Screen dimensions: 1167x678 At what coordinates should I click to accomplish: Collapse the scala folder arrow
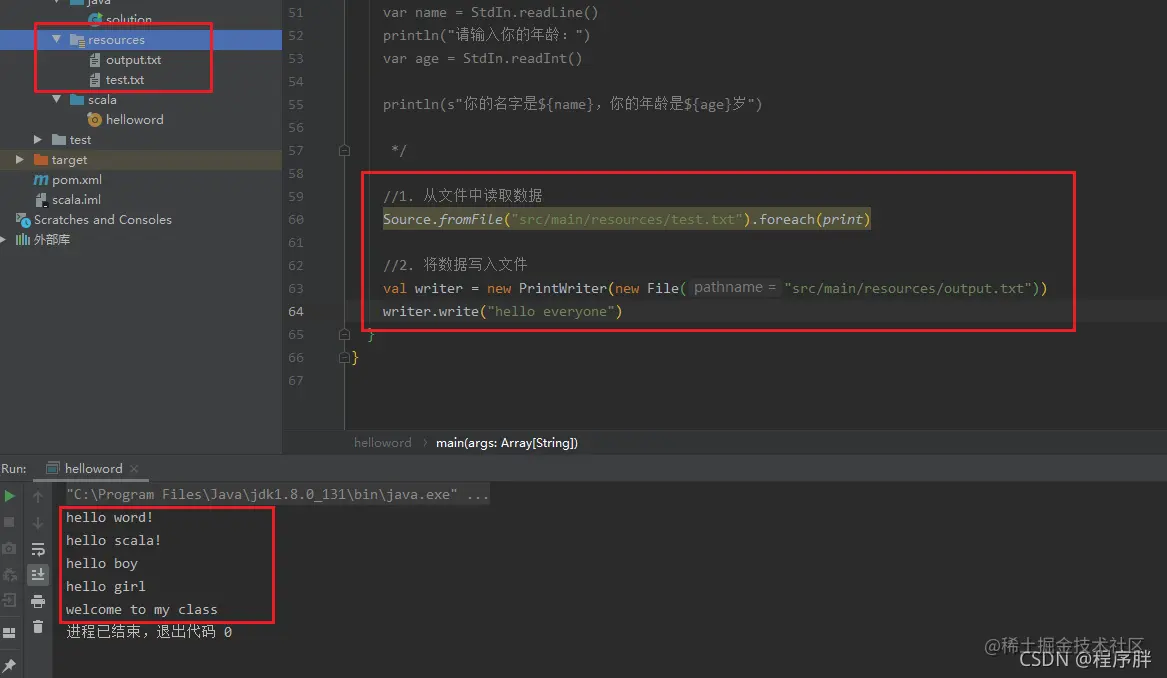coord(57,99)
